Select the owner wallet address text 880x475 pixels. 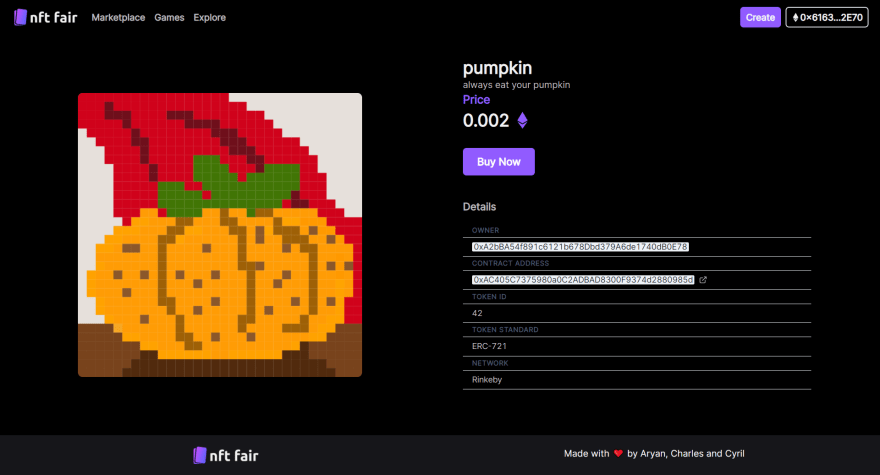click(580, 247)
